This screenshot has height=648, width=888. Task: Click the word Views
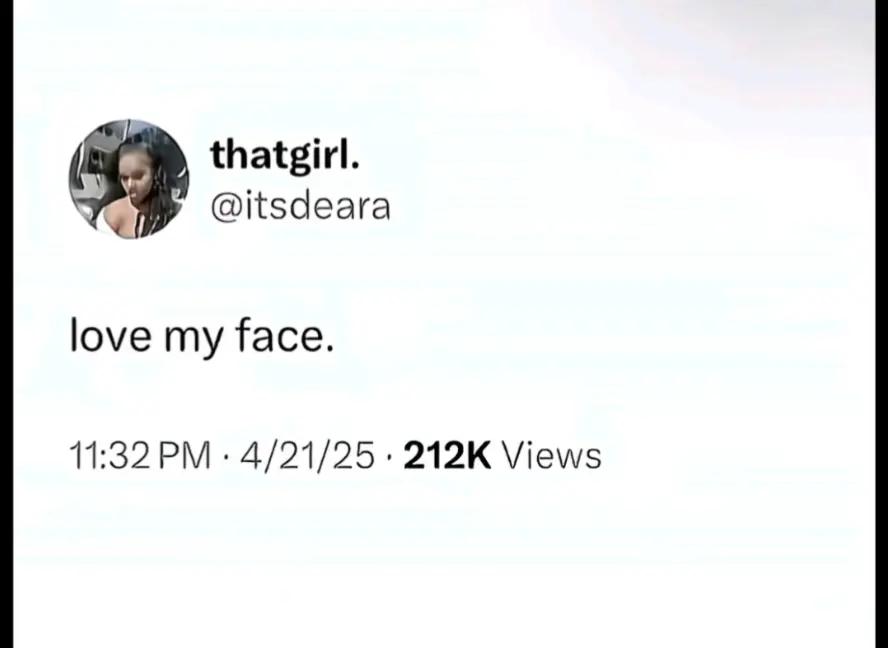[552, 456]
